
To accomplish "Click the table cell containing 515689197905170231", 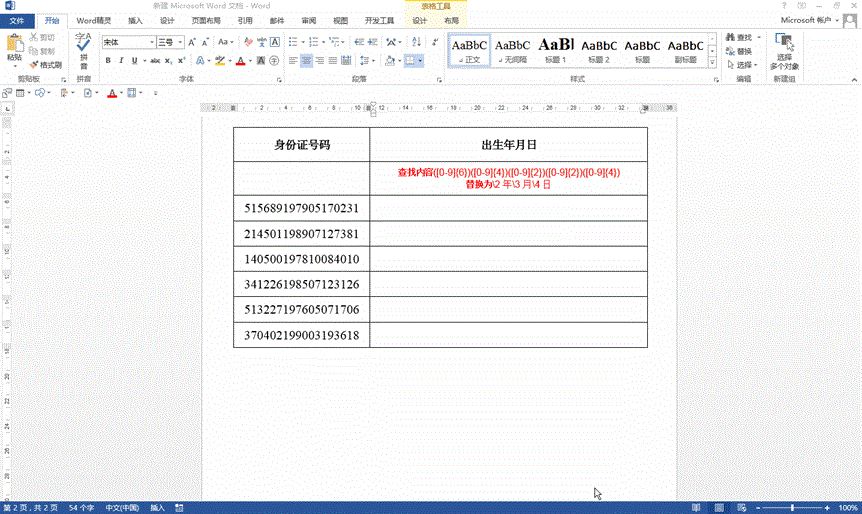I will [x=301, y=208].
